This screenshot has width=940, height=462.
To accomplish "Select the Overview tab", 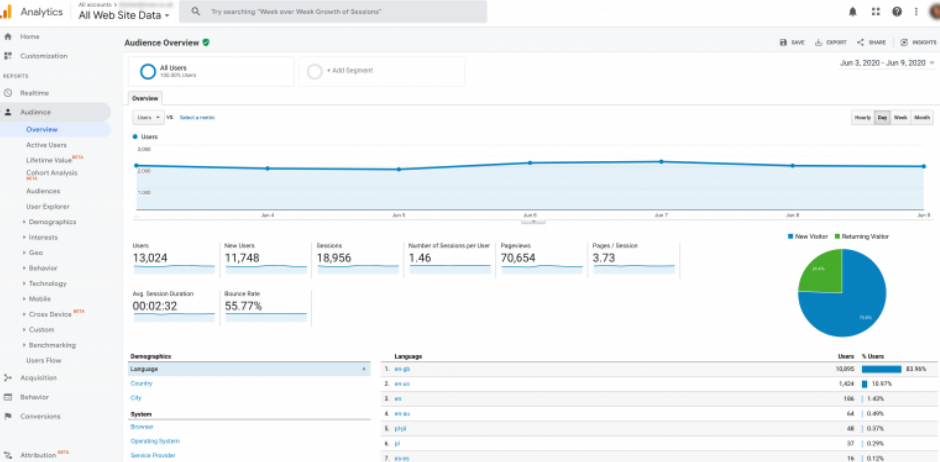I will coord(145,99).
